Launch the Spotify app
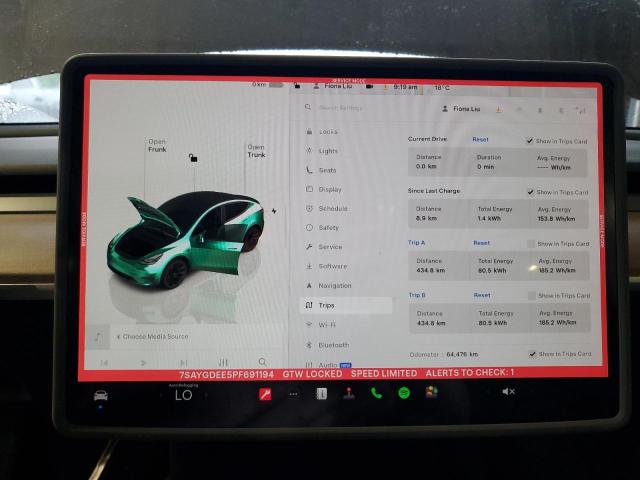 tap(404, 393)
